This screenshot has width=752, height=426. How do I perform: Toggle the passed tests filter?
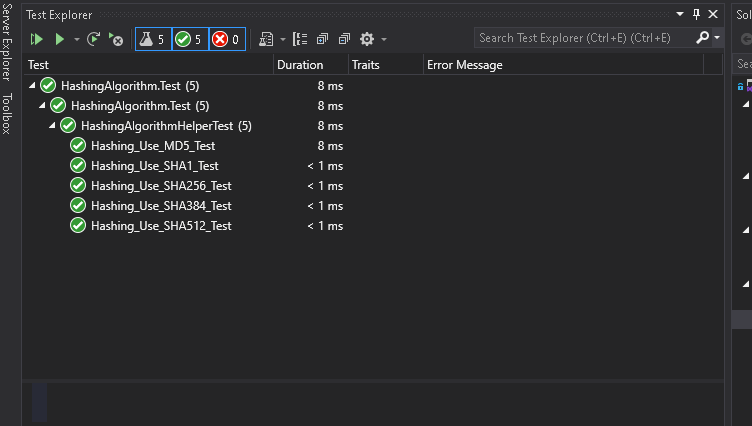189,39
